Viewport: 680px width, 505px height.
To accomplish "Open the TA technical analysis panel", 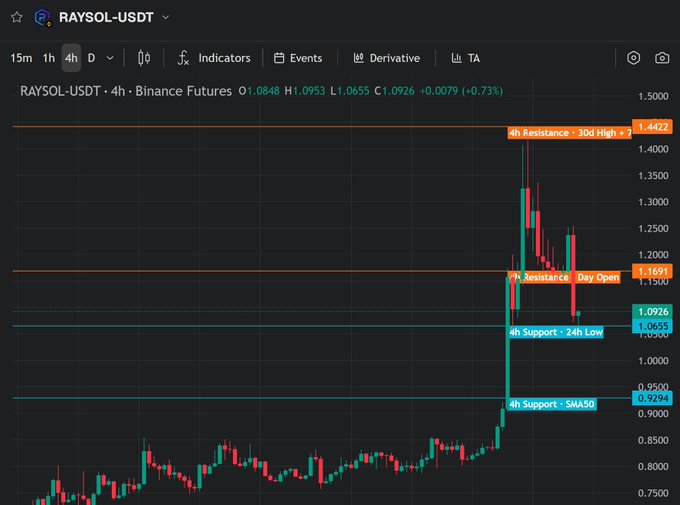I will (474, 58).
